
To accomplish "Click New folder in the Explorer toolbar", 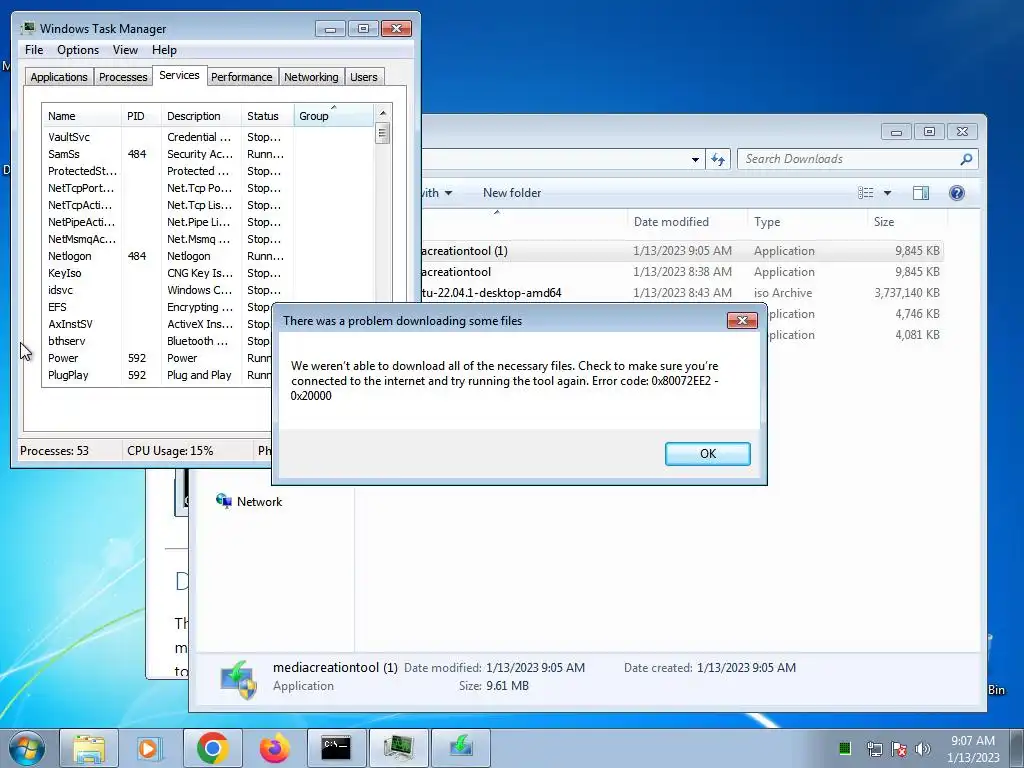I will (x=512, y=193).
